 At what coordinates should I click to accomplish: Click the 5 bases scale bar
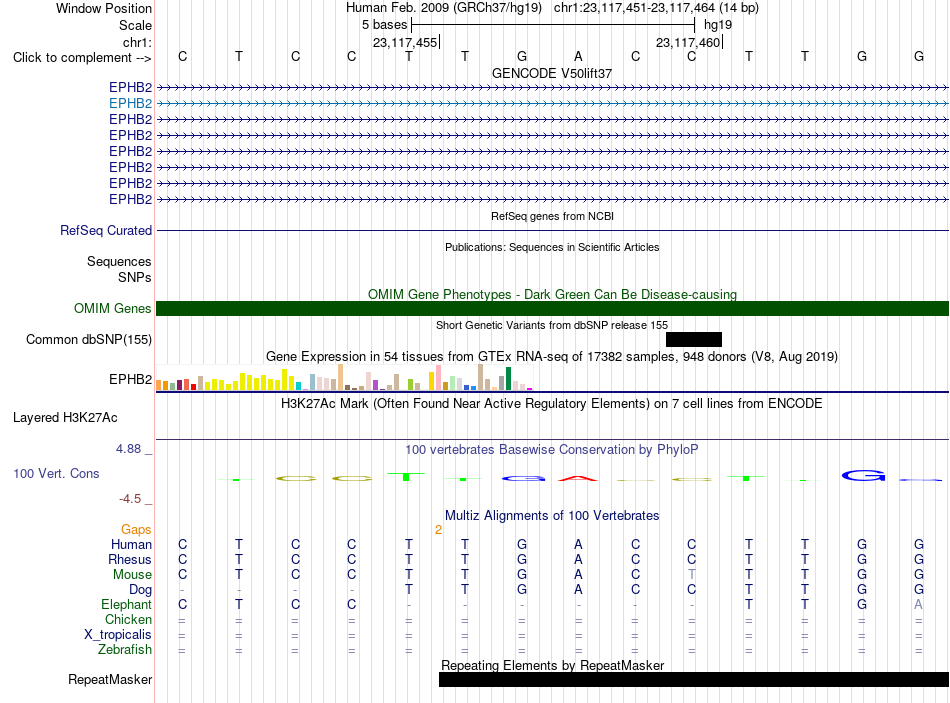(x=553, y=25)
